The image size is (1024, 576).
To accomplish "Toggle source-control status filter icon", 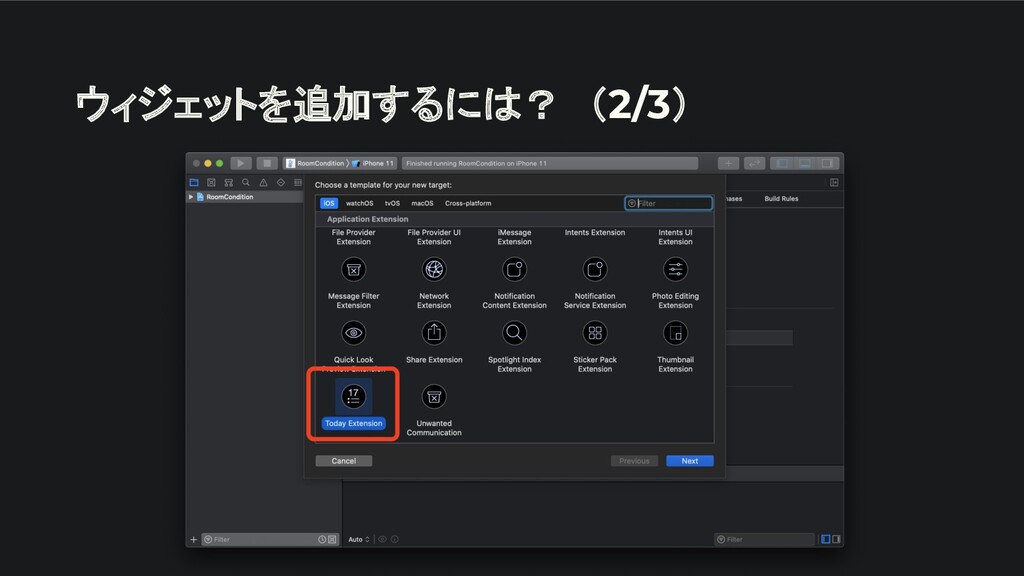I will pos(332,539).
